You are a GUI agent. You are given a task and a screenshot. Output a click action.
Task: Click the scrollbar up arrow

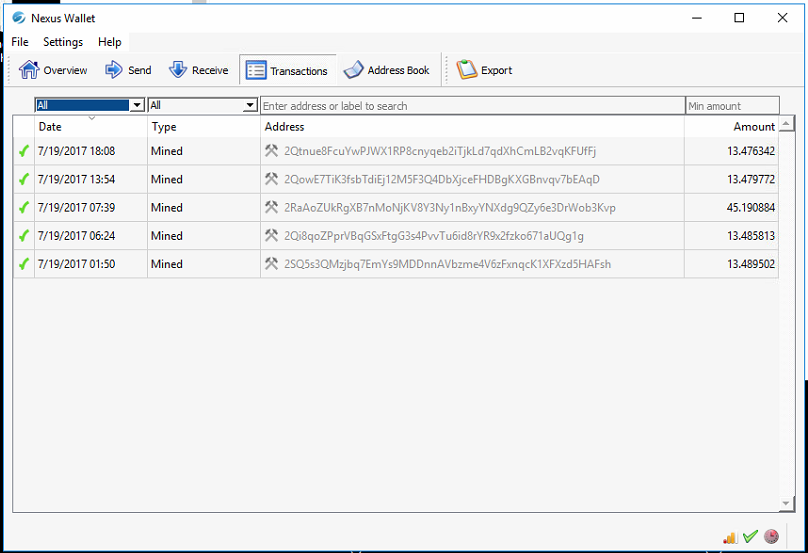point(786,124)
